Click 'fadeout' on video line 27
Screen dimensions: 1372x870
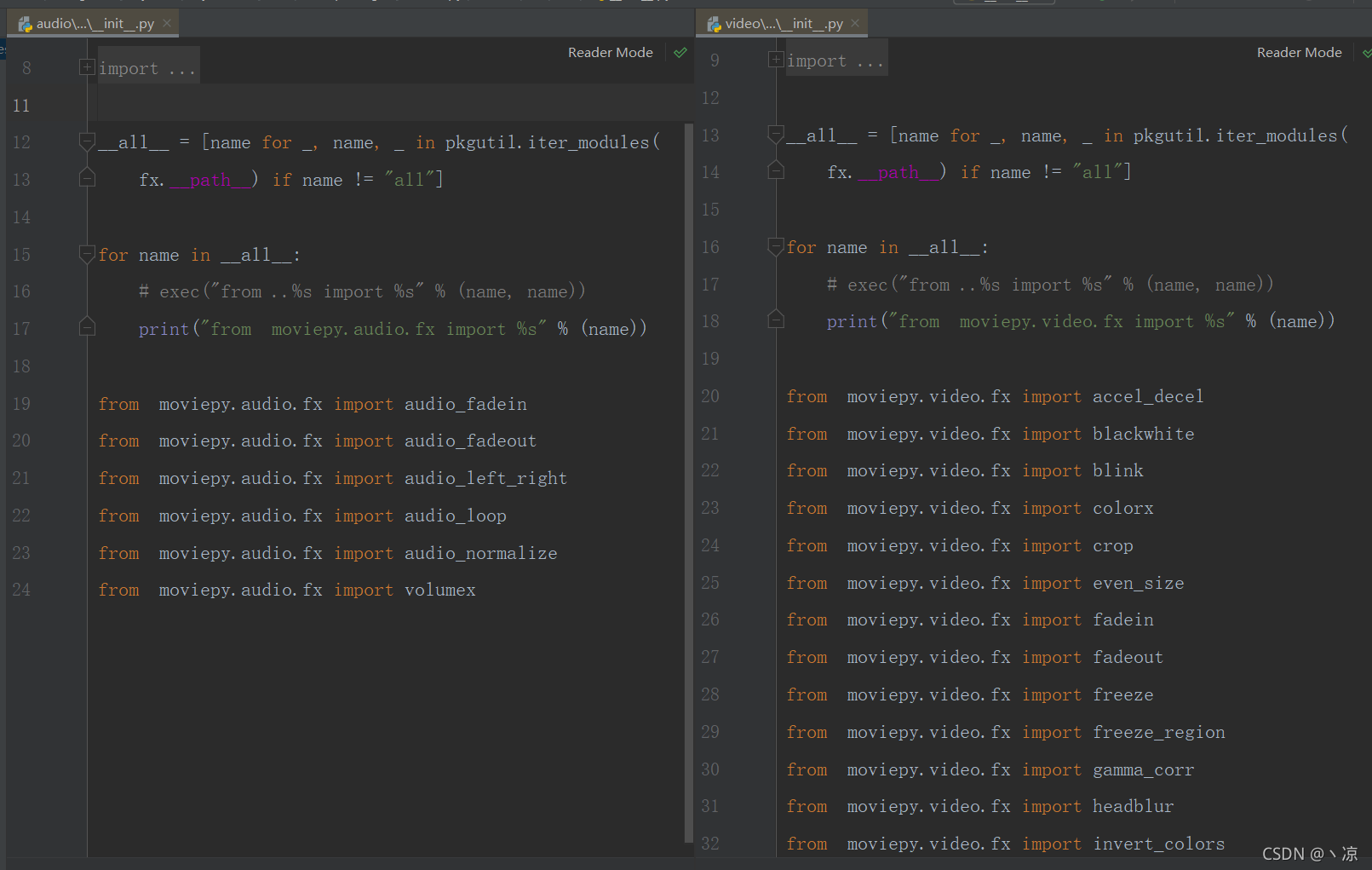pyautogui.click(x=1128, y=657)
